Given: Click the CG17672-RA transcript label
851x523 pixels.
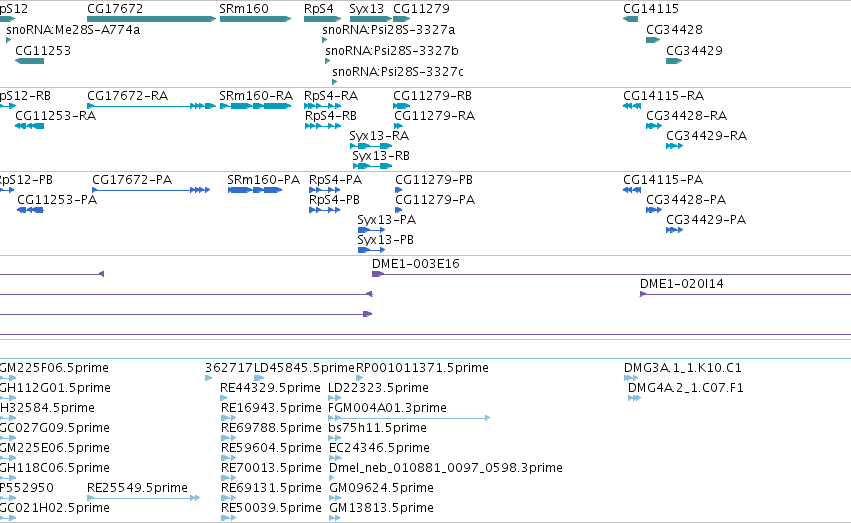Looking at the screenshot, I should [128, 95].
